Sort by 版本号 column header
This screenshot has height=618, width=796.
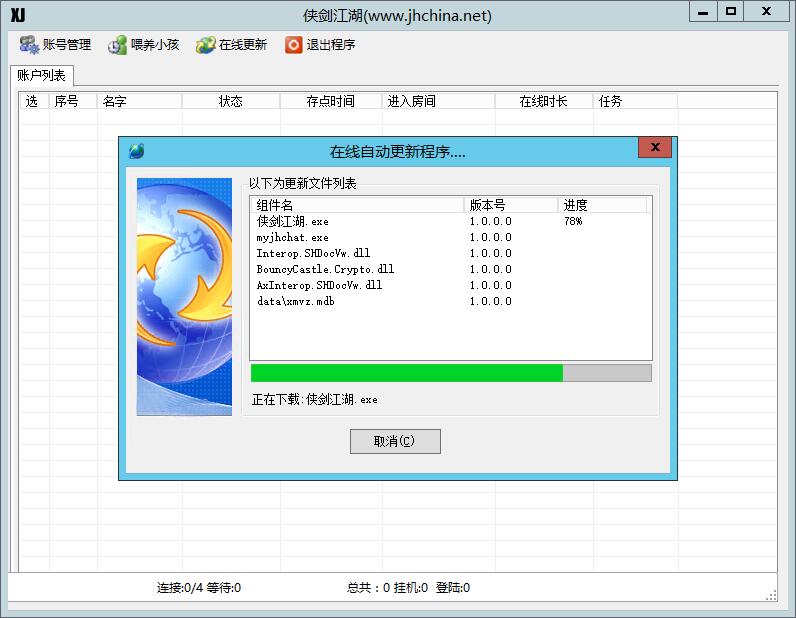tap(511, 205)
